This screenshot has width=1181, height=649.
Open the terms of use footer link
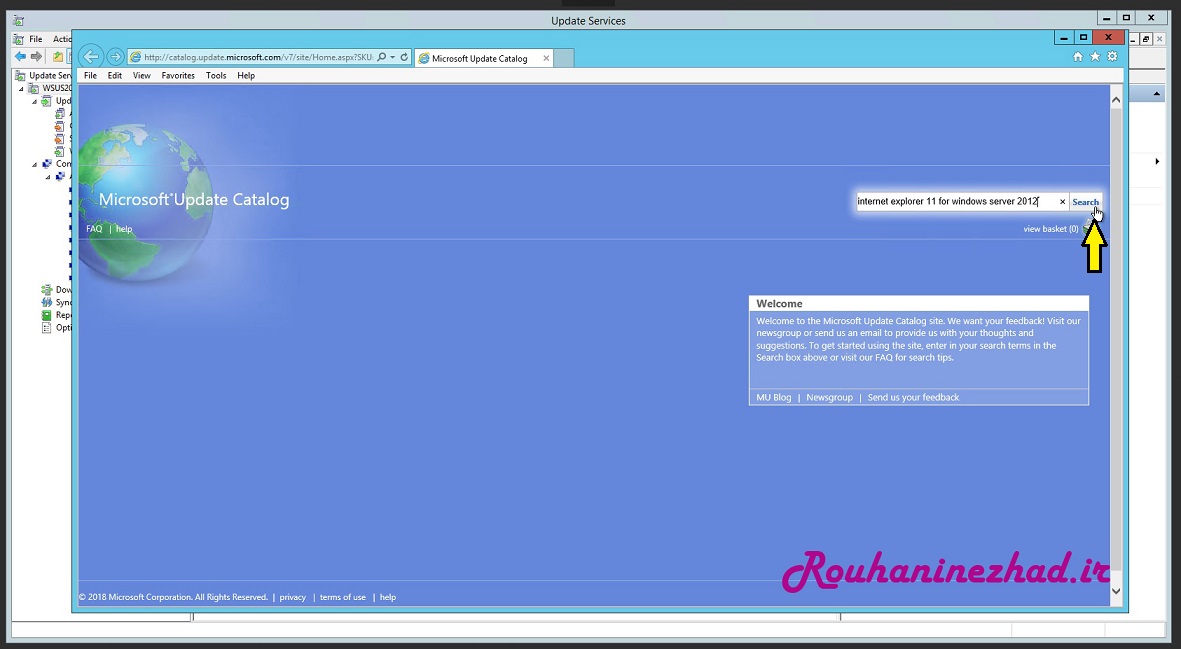[x=343, y=597]
